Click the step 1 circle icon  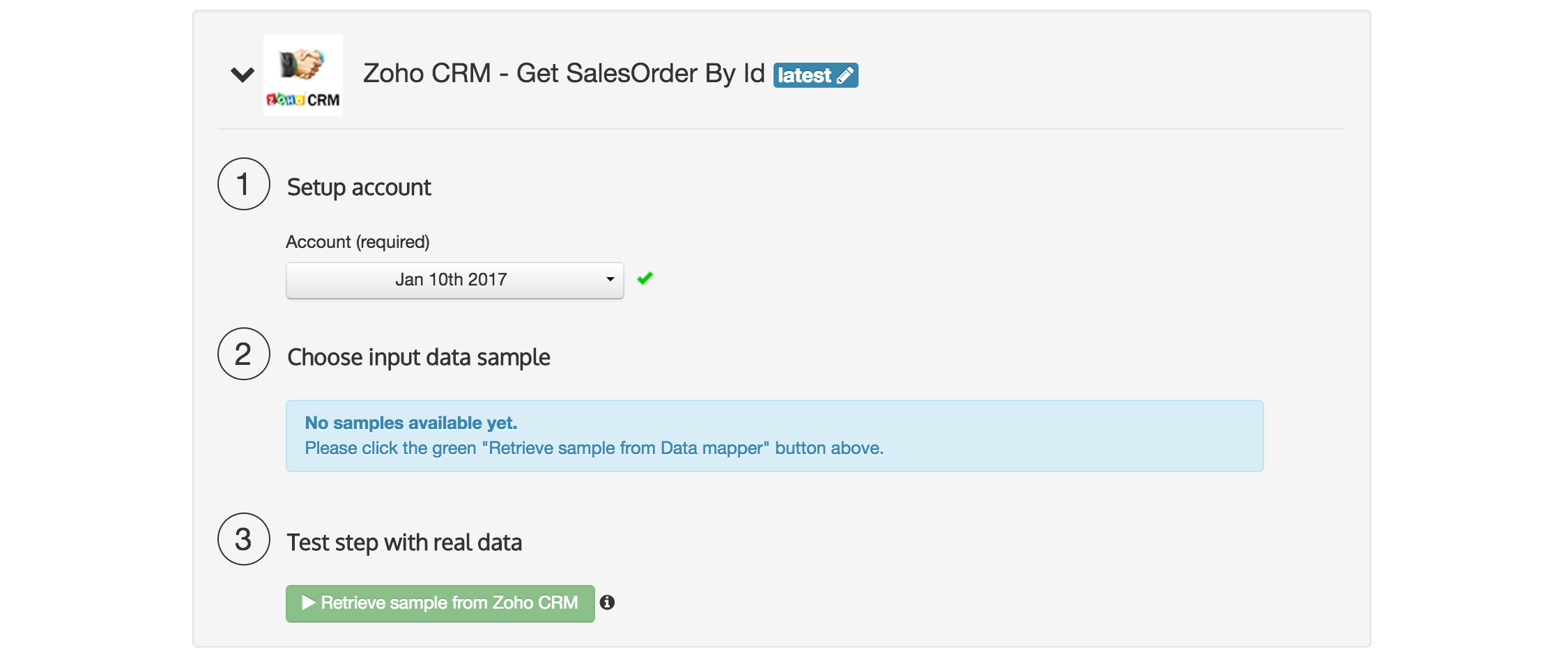click(243, 184)
